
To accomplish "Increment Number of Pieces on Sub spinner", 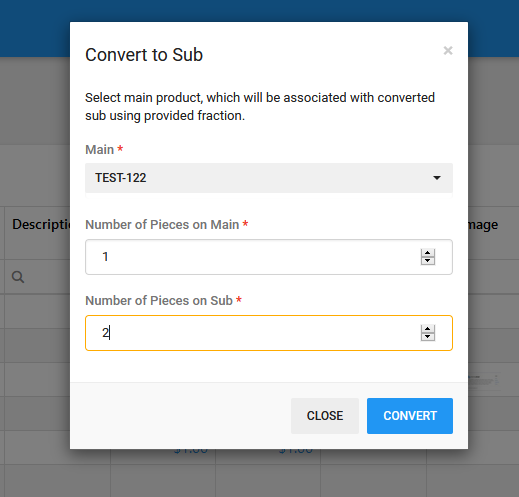I will pos(428,329).
